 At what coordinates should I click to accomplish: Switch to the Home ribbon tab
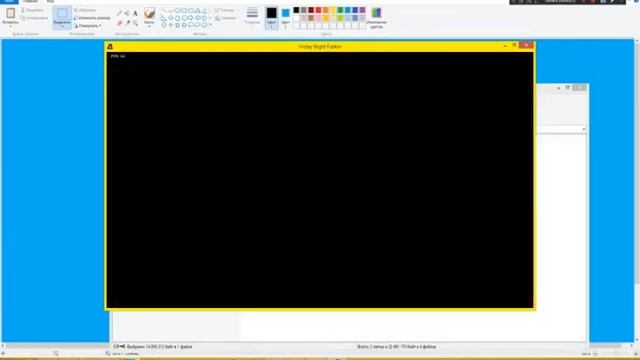pyautogui.click(x=30, y=2)
